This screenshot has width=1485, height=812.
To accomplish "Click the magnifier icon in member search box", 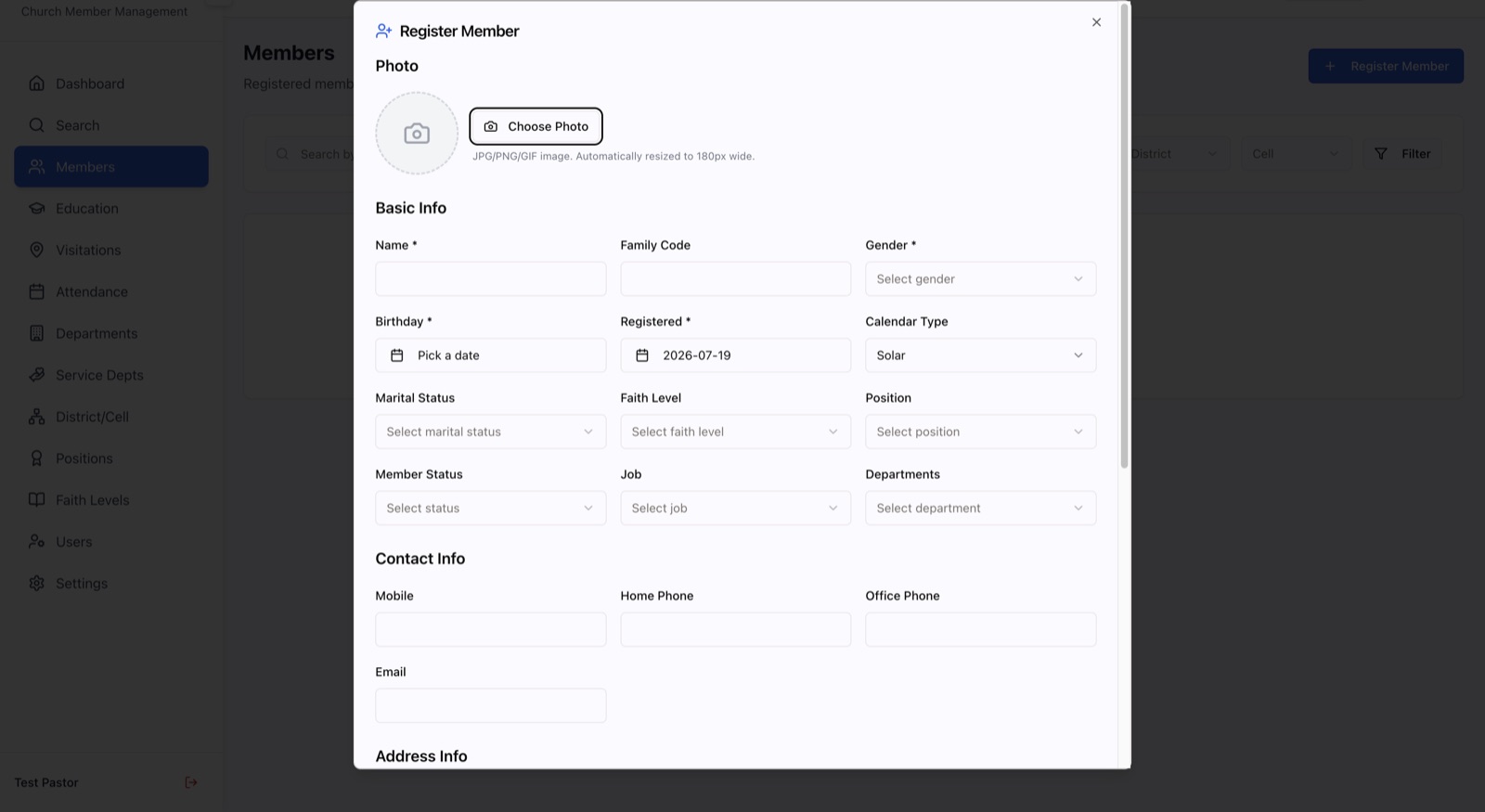I will 282,154.
